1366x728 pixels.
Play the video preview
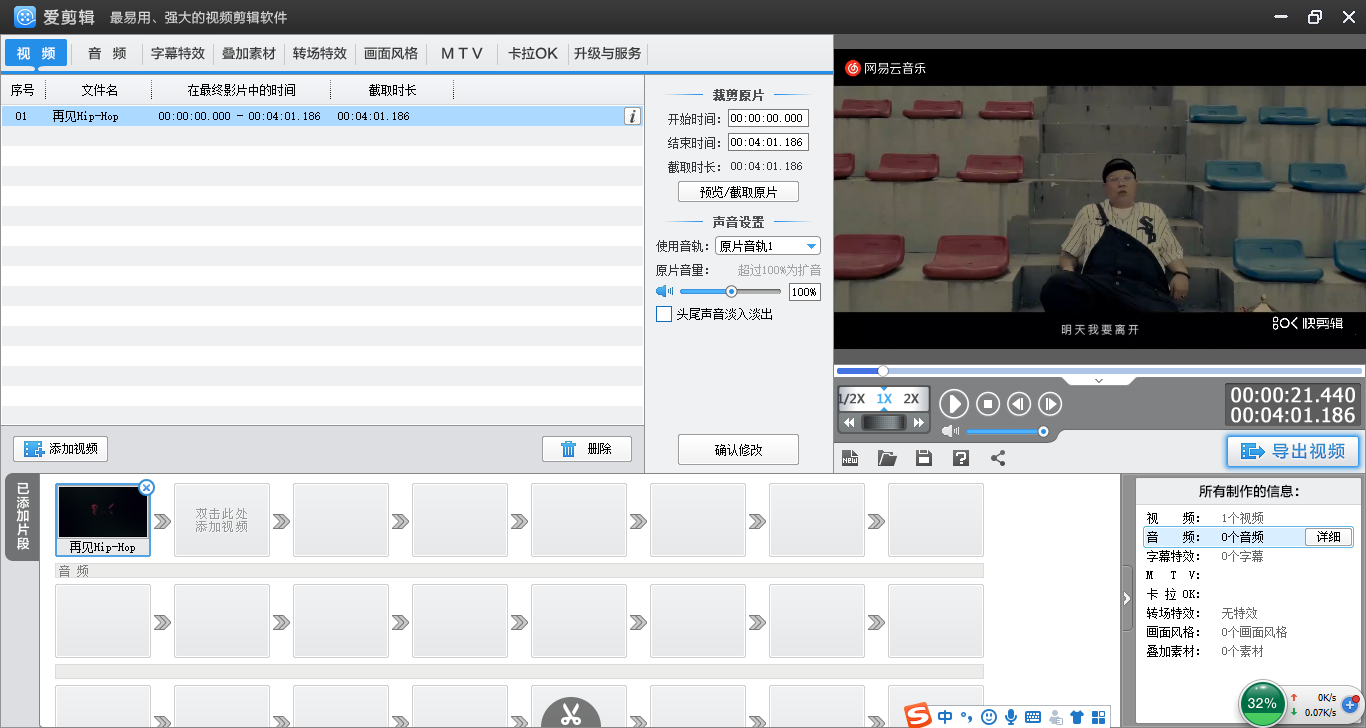(954, 404)
